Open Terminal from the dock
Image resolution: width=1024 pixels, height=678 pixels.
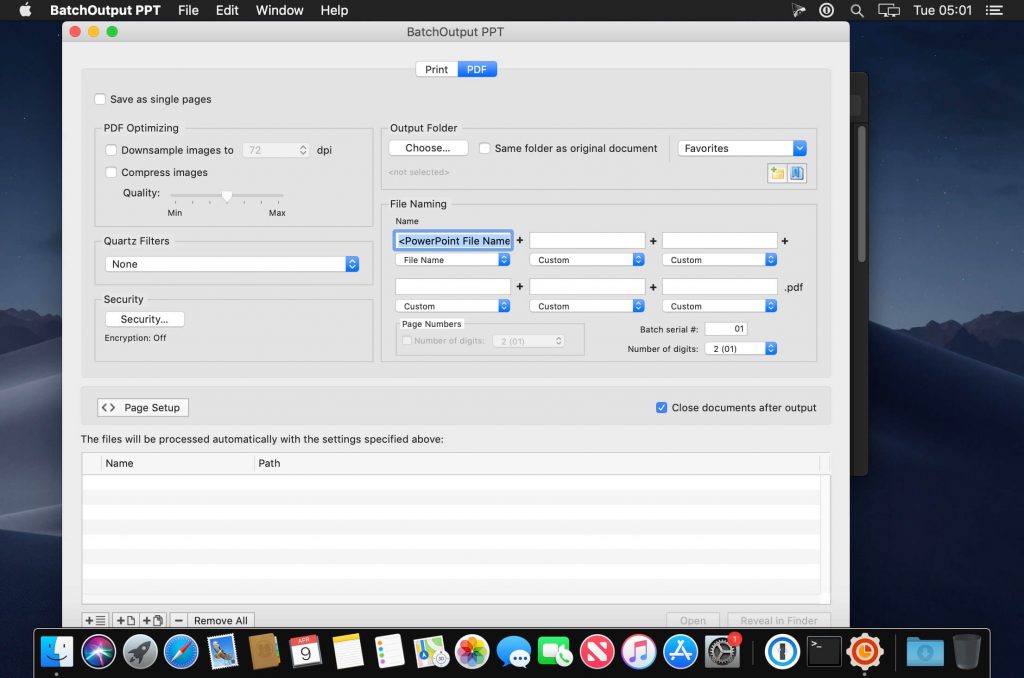coord(824,651)
